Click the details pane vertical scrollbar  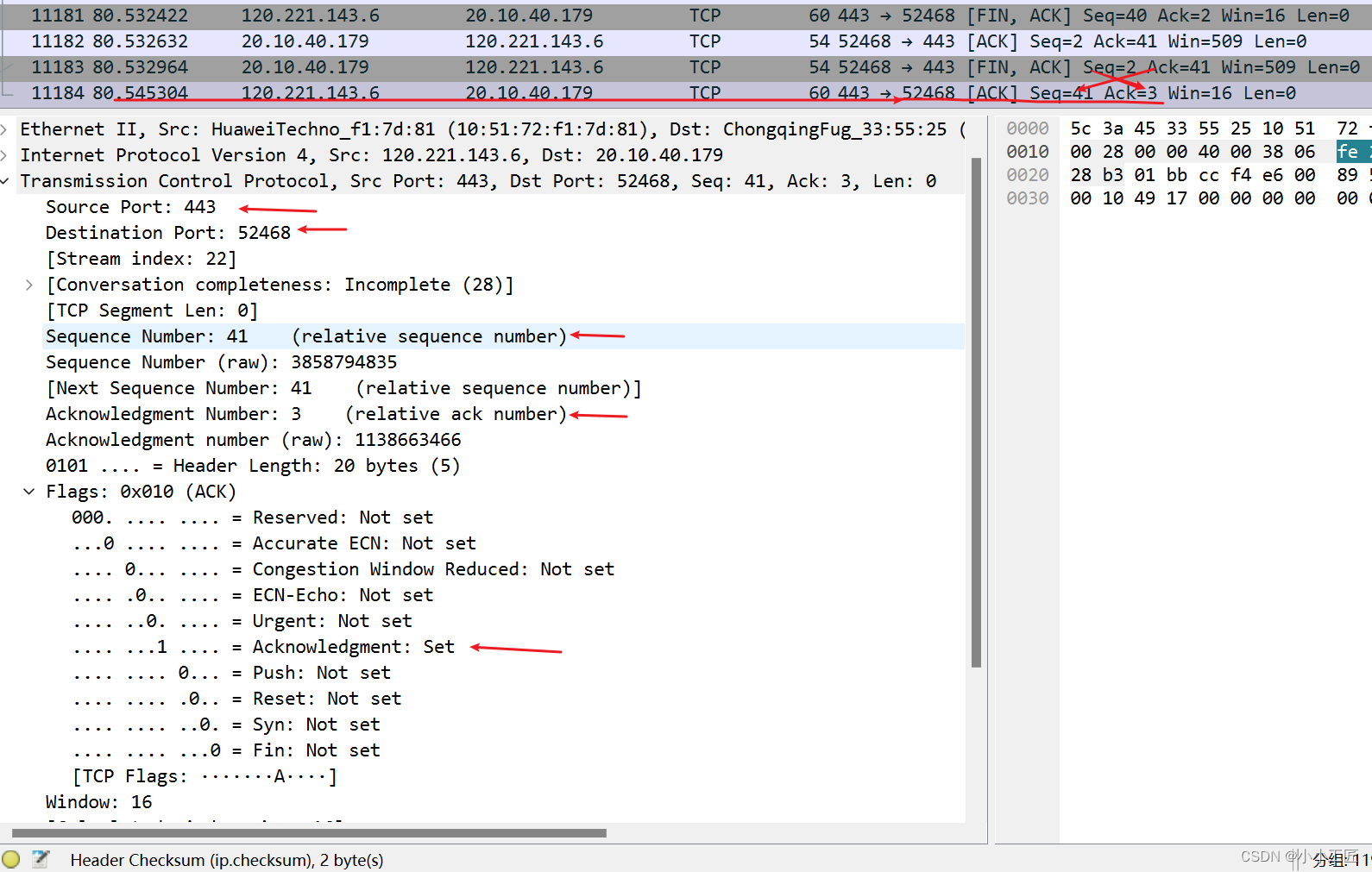pos(976,412)
